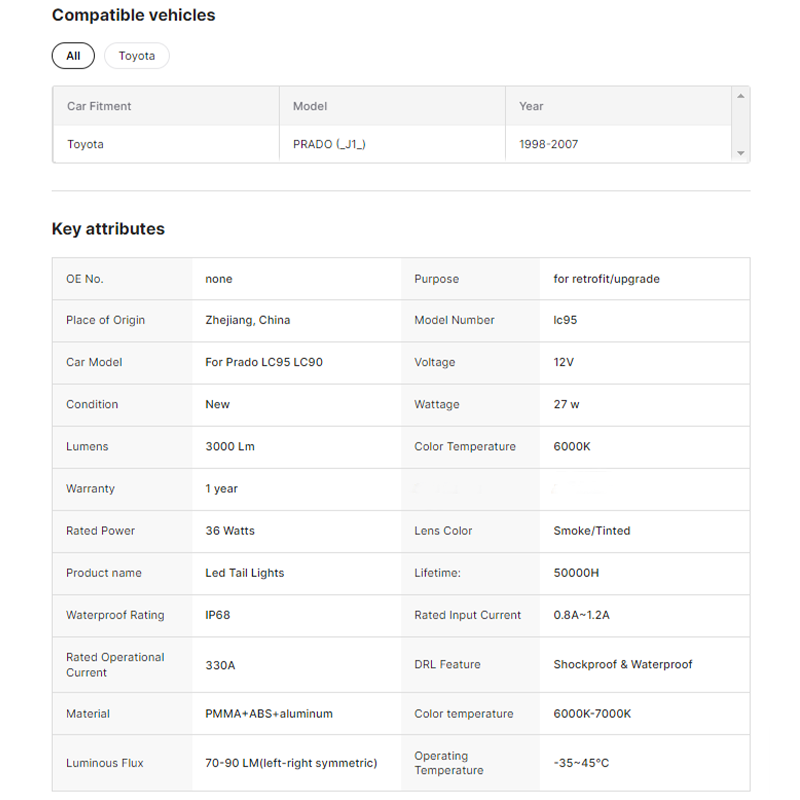Click the For Prado LC95 LC90 value
This screenshot has height=800, width=800.
click(x=264, y=362)
